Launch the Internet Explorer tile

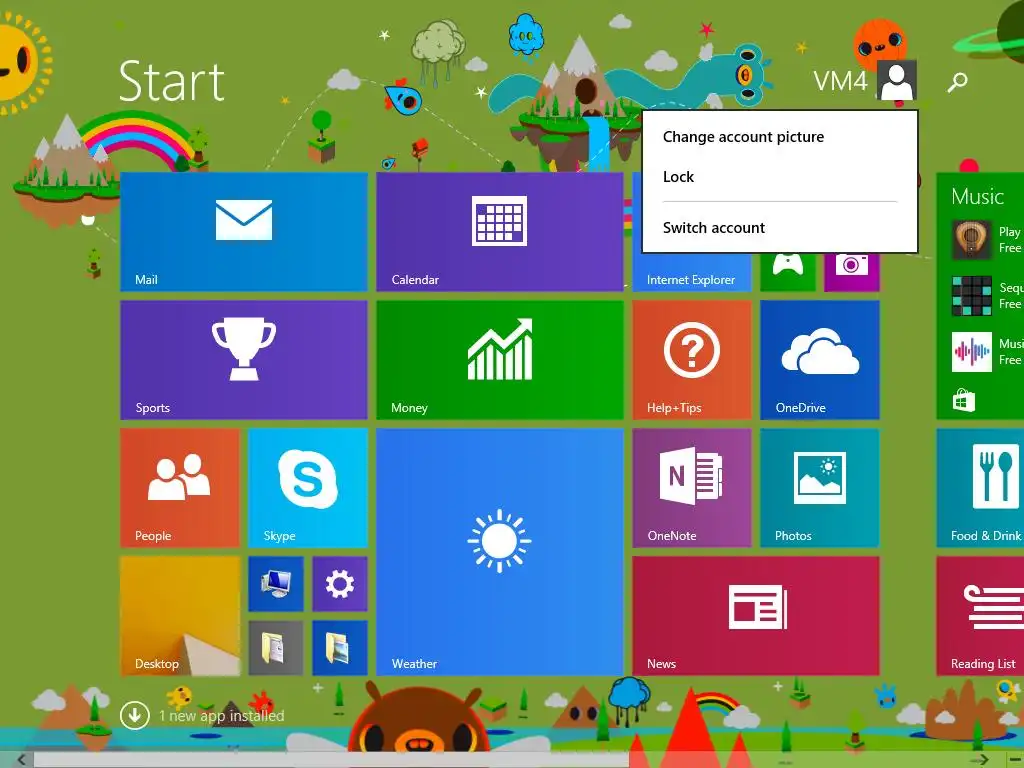[x=691, y=272]
